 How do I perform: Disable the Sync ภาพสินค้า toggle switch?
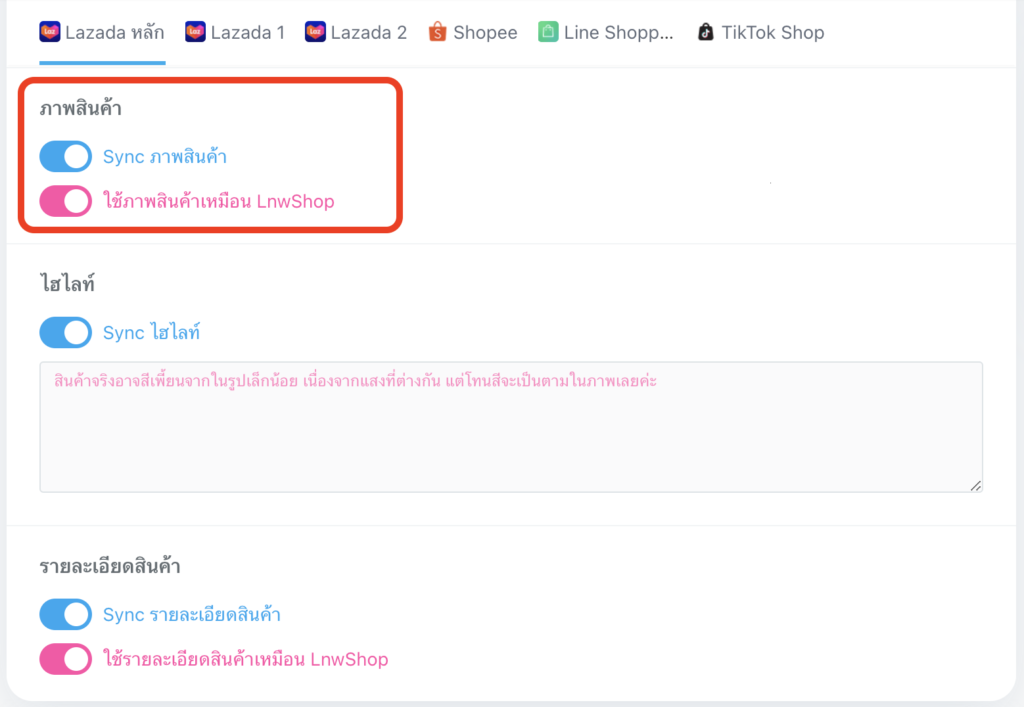coord(65,157)
